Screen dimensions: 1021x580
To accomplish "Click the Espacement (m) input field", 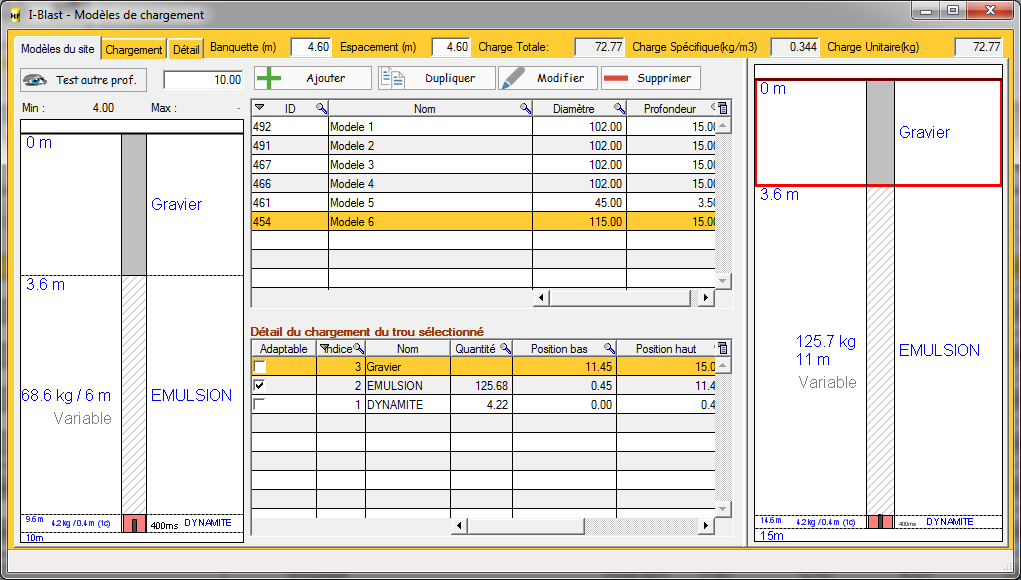I will coord(450,47).
